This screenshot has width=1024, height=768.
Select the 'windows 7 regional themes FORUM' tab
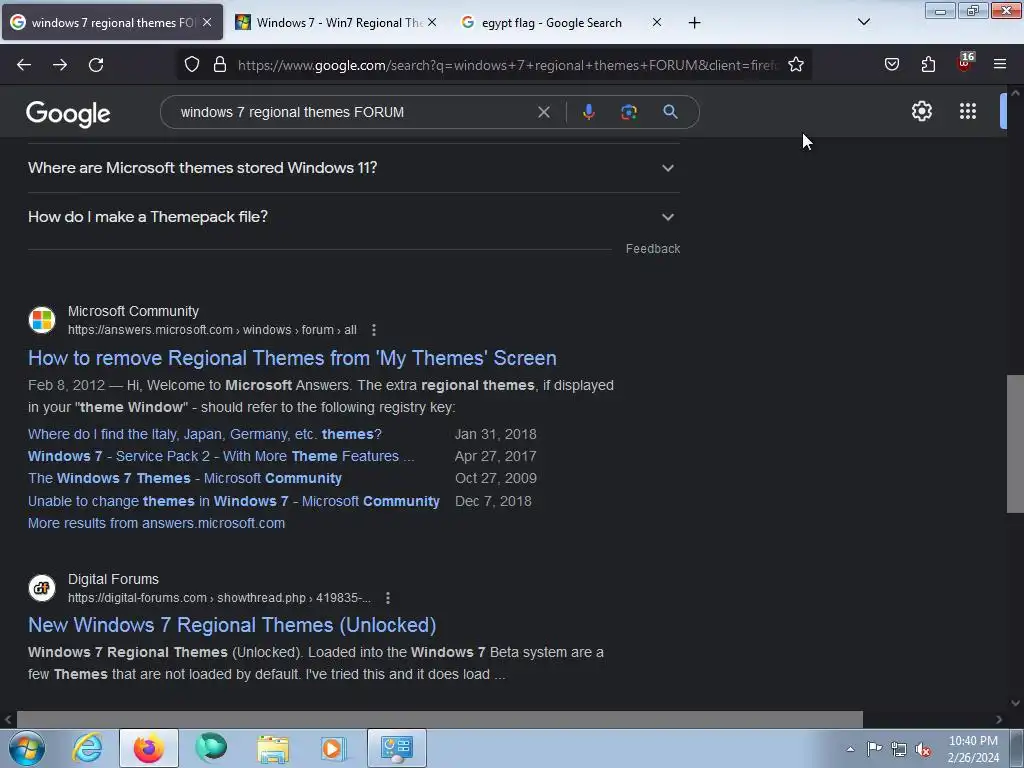[112, 22]
